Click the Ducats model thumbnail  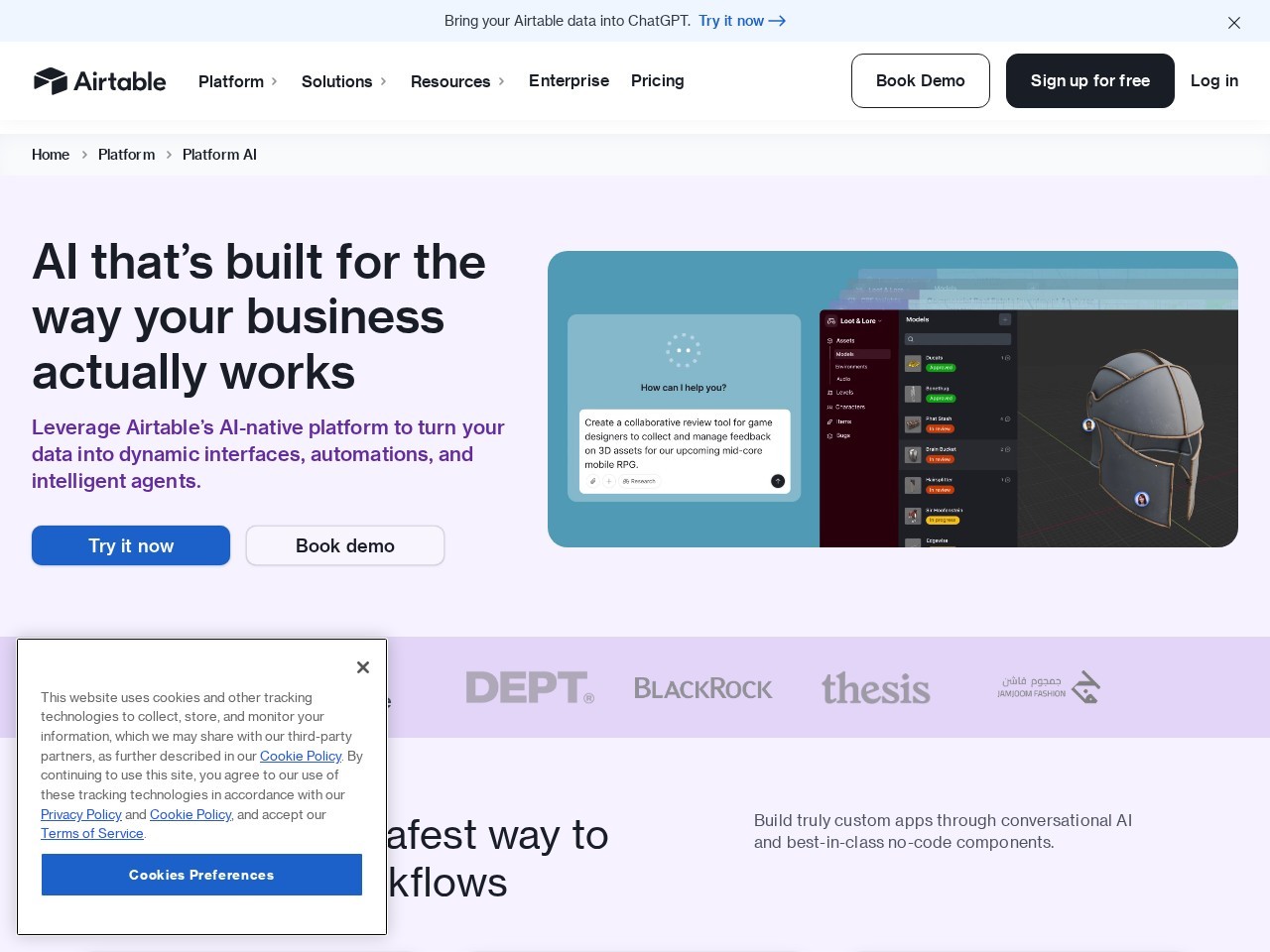coord(913,363)
